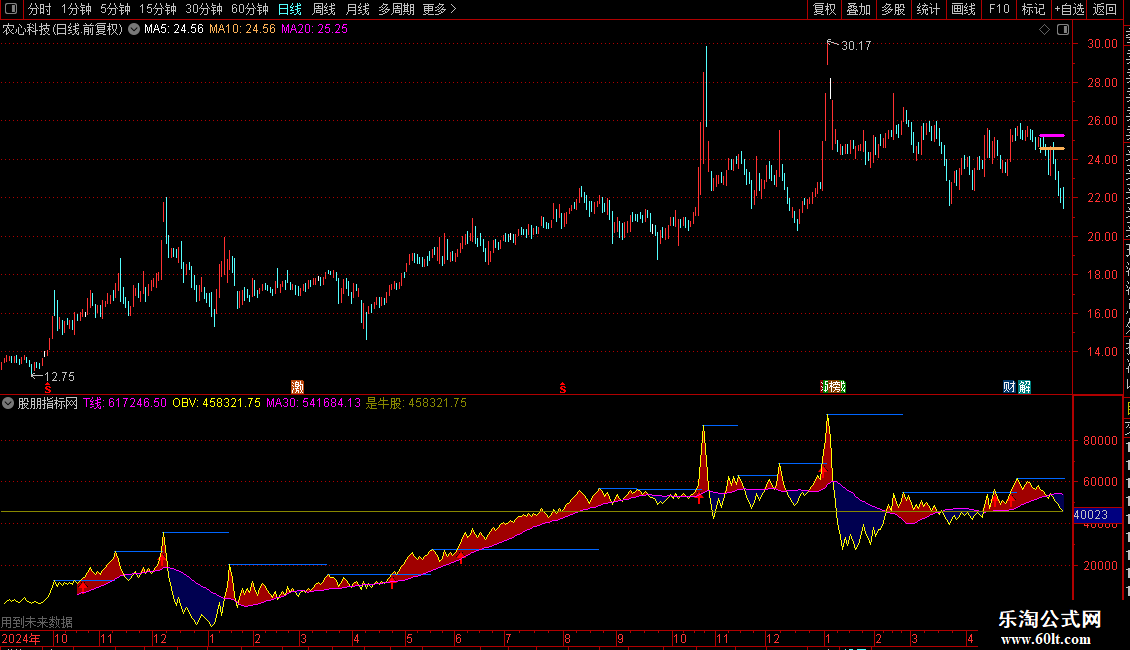The width and height of the screenshot is (1130, 650).
Task: Open 股朋指标网 indicator settings circle icon
Action: [8, 404]
